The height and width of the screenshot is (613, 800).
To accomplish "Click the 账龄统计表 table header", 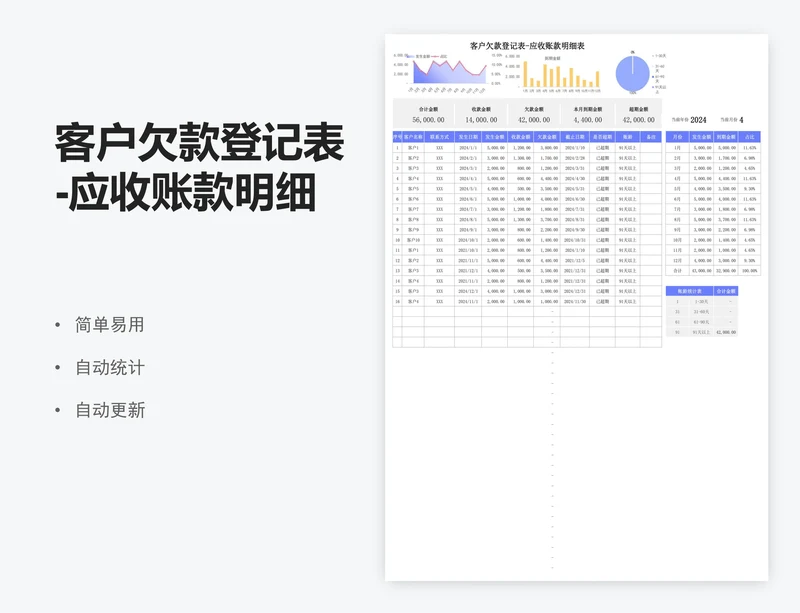I will pos(689,291).
